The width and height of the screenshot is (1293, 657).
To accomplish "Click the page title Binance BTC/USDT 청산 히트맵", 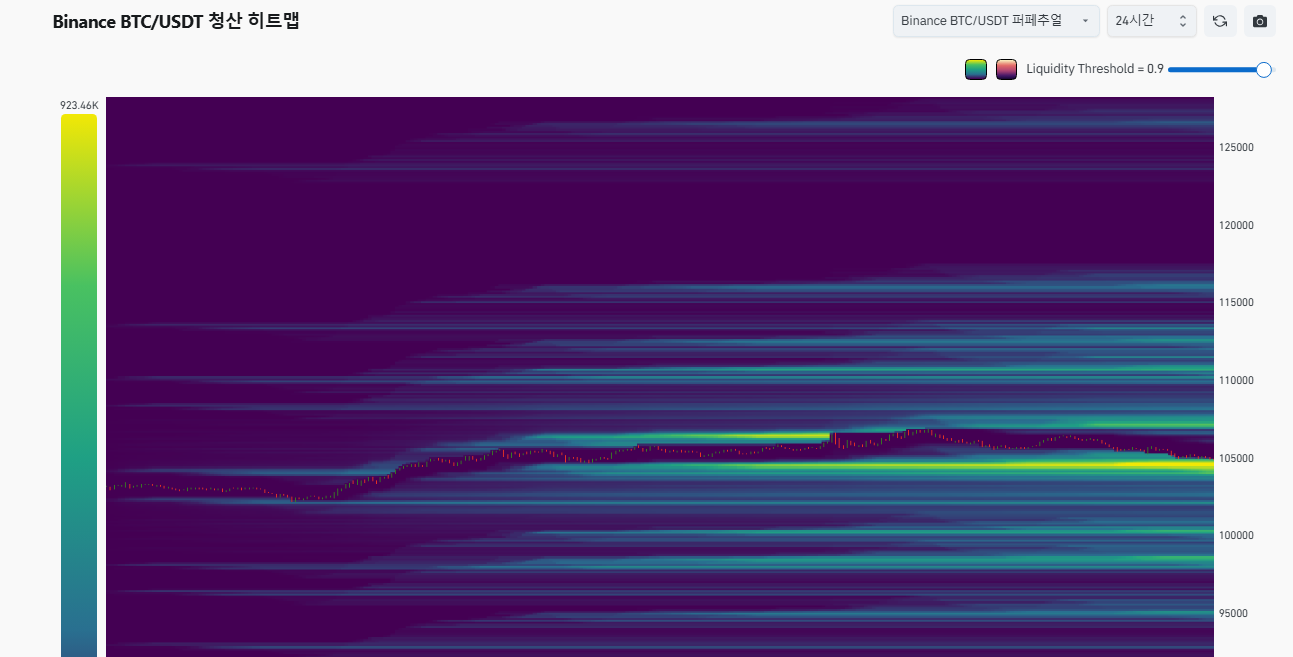I will point(176,21).
